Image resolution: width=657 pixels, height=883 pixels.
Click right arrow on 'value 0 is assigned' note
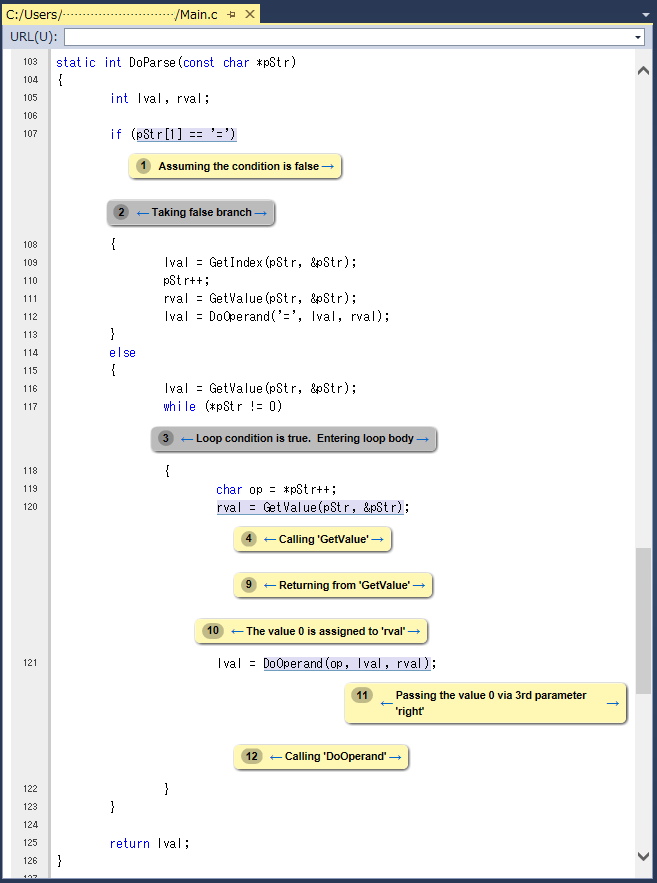[x=413, y=632]
